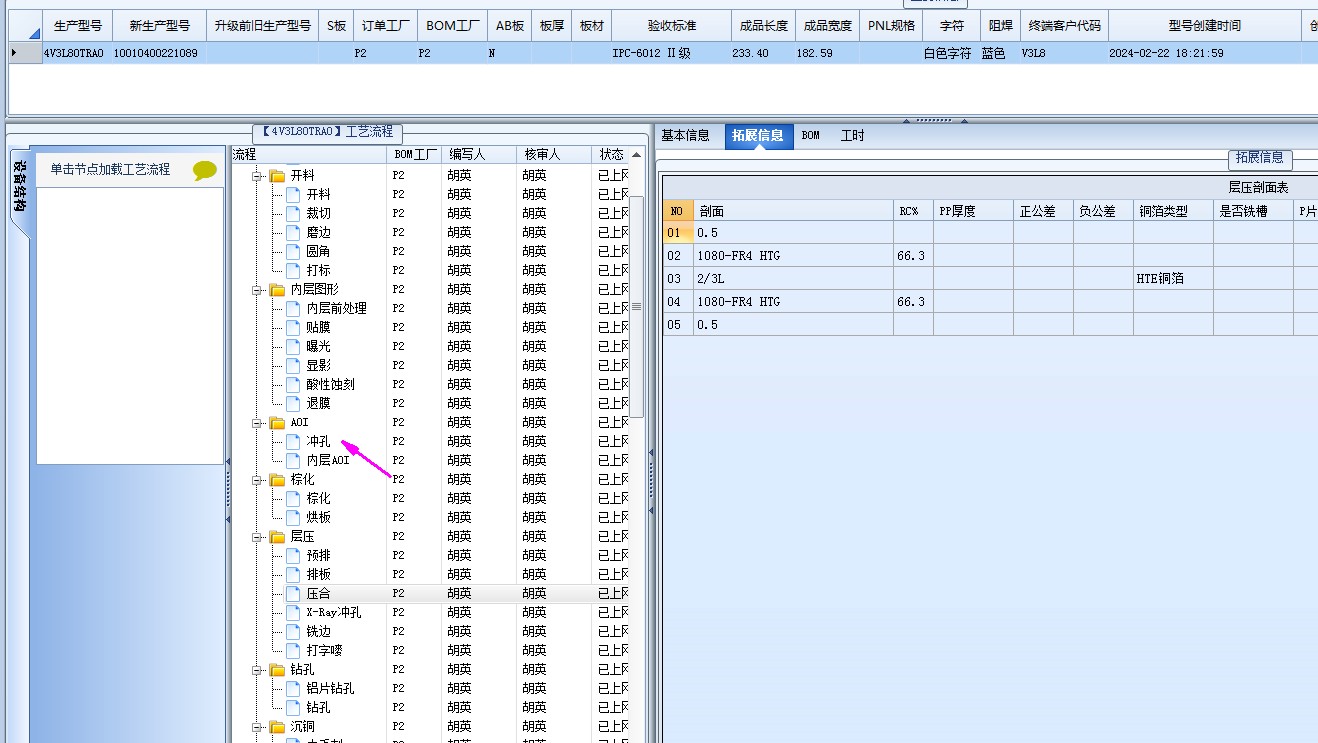Click 1080-FR4 HTG in row 02

click(793, 256)
